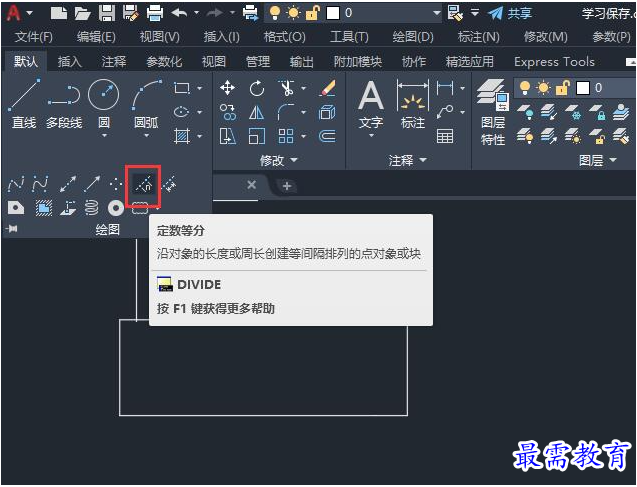Image resolution: width=637 pixels, height=487 pixels.
Task: Switch to the 输出 ribbon tab
Action: [301, 62]
